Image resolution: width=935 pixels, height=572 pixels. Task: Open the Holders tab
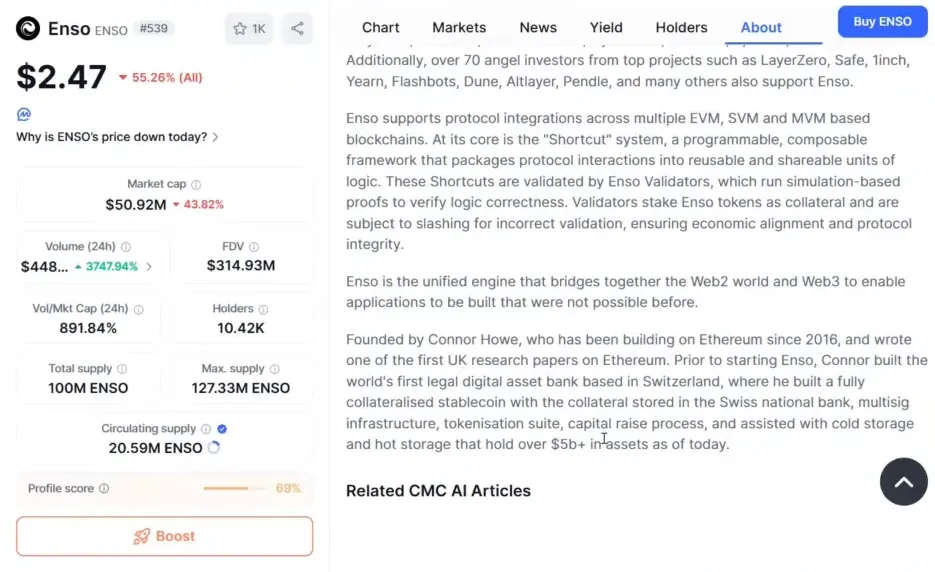click(x=681, y=27)
